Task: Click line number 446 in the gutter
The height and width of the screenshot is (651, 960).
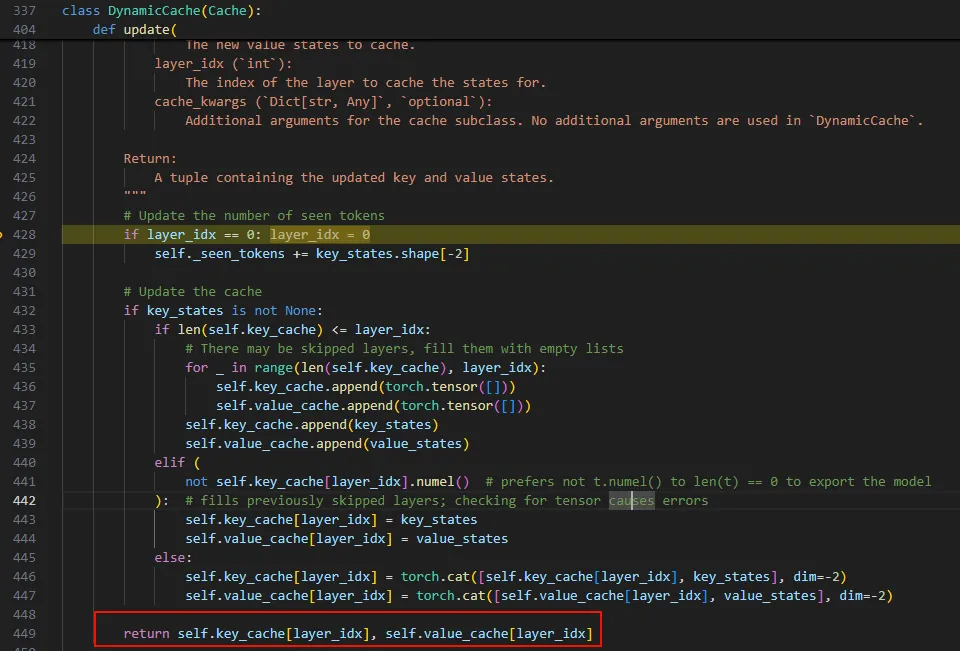Action: pyautogui.click(x=24, y=576)
